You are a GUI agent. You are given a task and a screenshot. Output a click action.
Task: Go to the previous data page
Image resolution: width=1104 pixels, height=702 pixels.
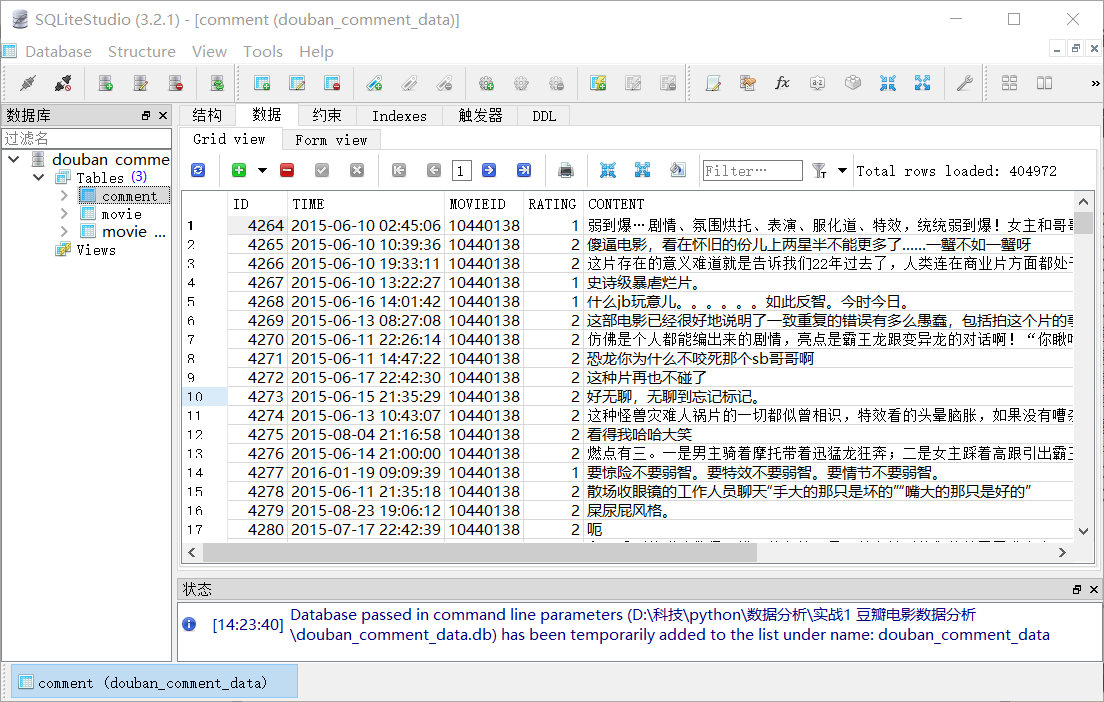coord(434,170)
